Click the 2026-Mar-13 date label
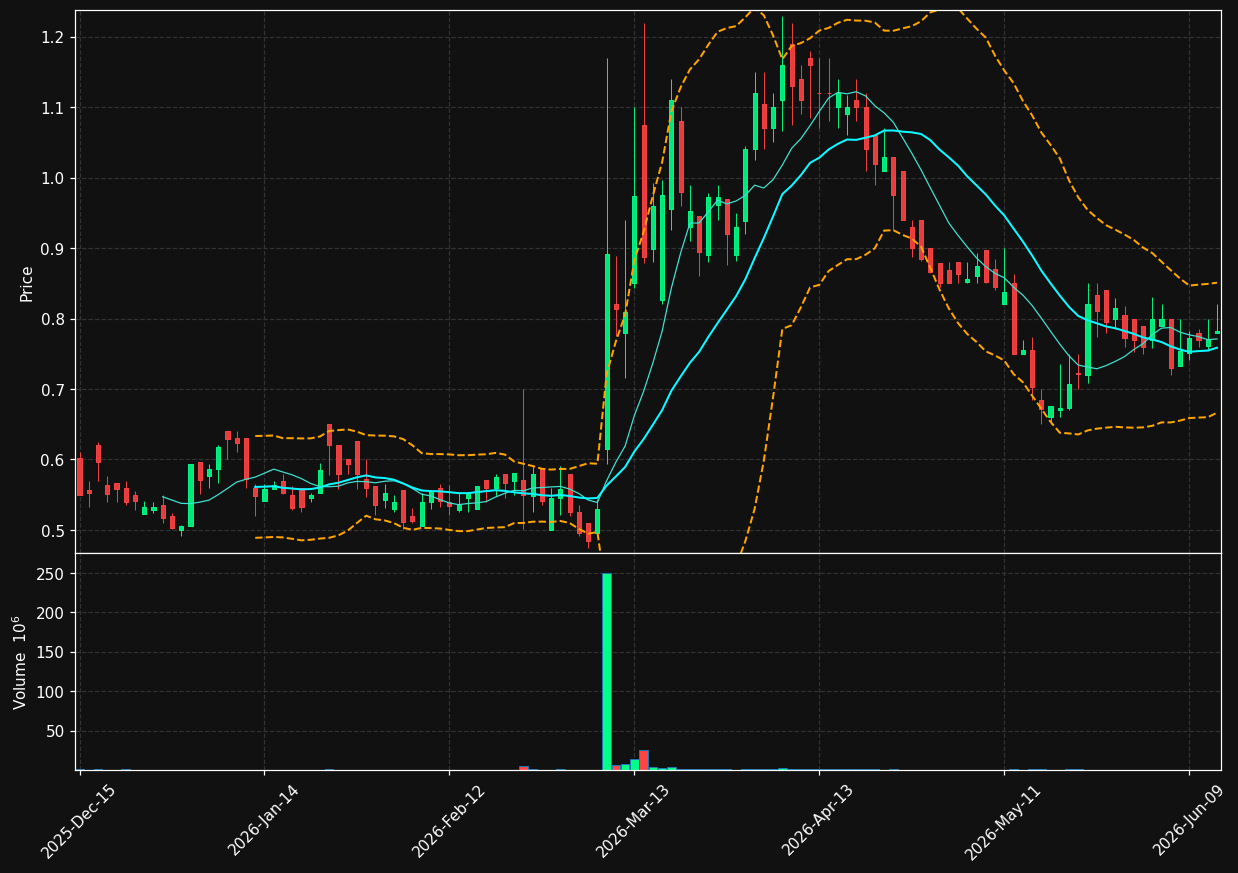 coord(634,820)
